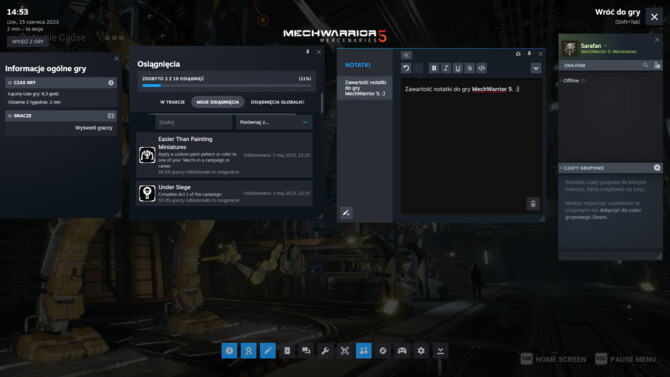Click Sarafan username status dropdown arrow

click(x=605, y=46)
